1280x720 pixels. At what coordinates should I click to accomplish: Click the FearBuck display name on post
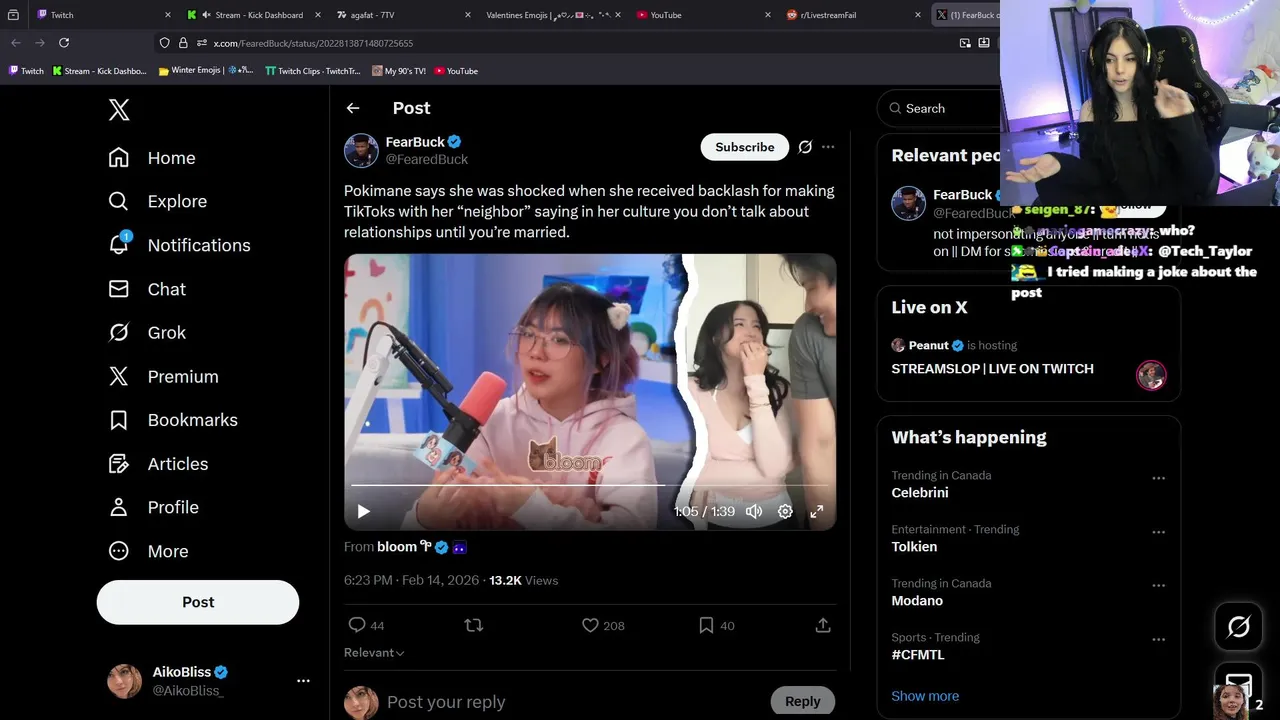click(x=415, y=142)
